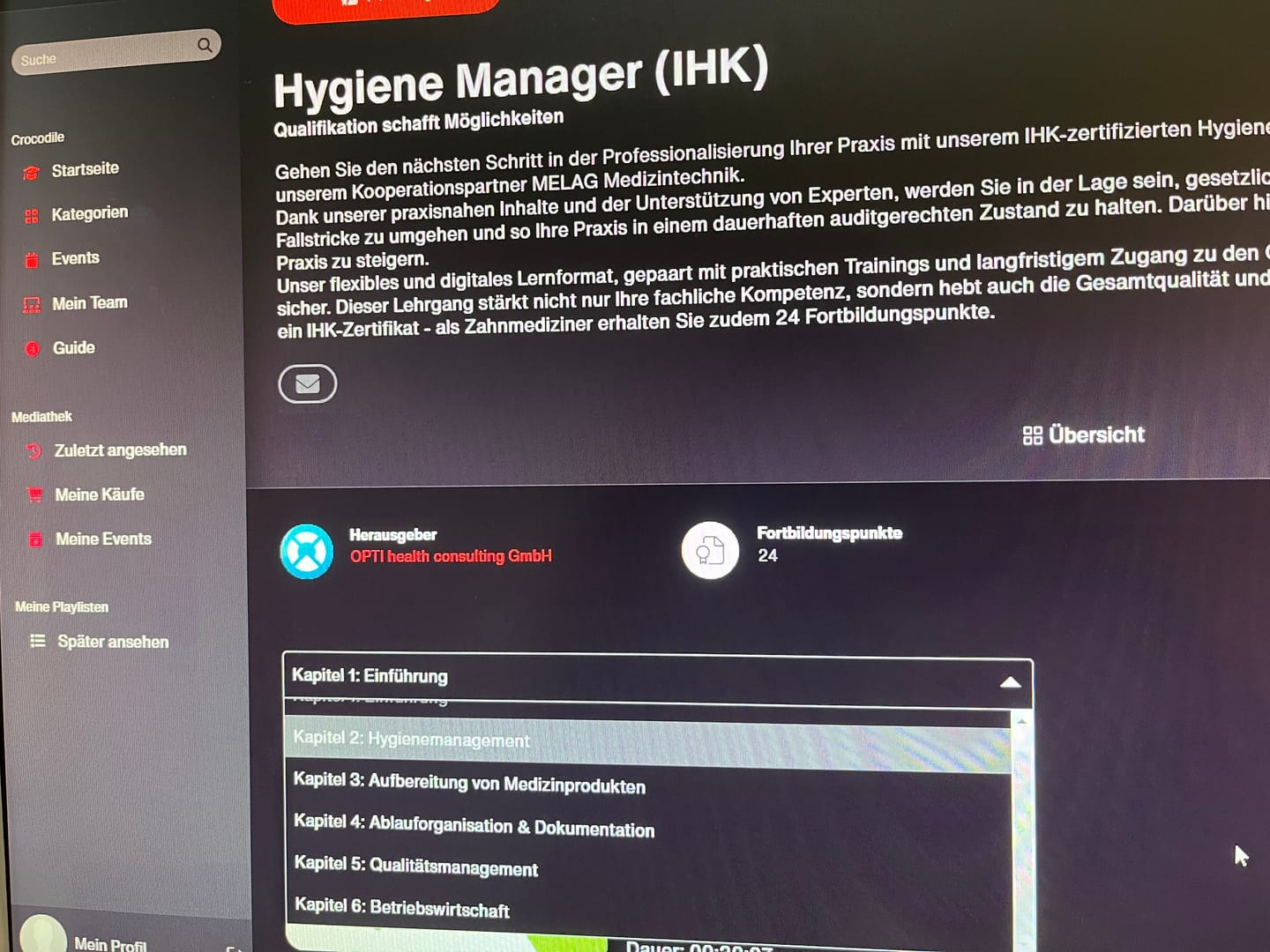
Task: Open Meine Käufe
Action: click(99, 495)
